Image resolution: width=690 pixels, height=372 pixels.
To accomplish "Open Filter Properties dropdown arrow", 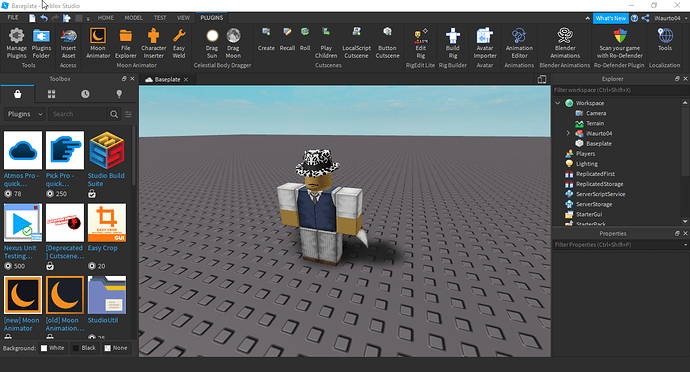I will pyautogui.click(x=685, y=244).
